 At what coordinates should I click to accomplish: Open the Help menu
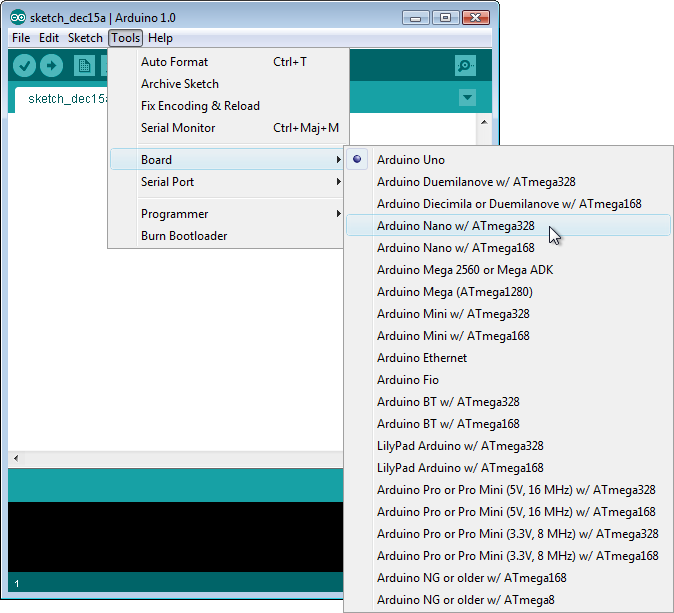pyautogui.click(x=160, y=38)
